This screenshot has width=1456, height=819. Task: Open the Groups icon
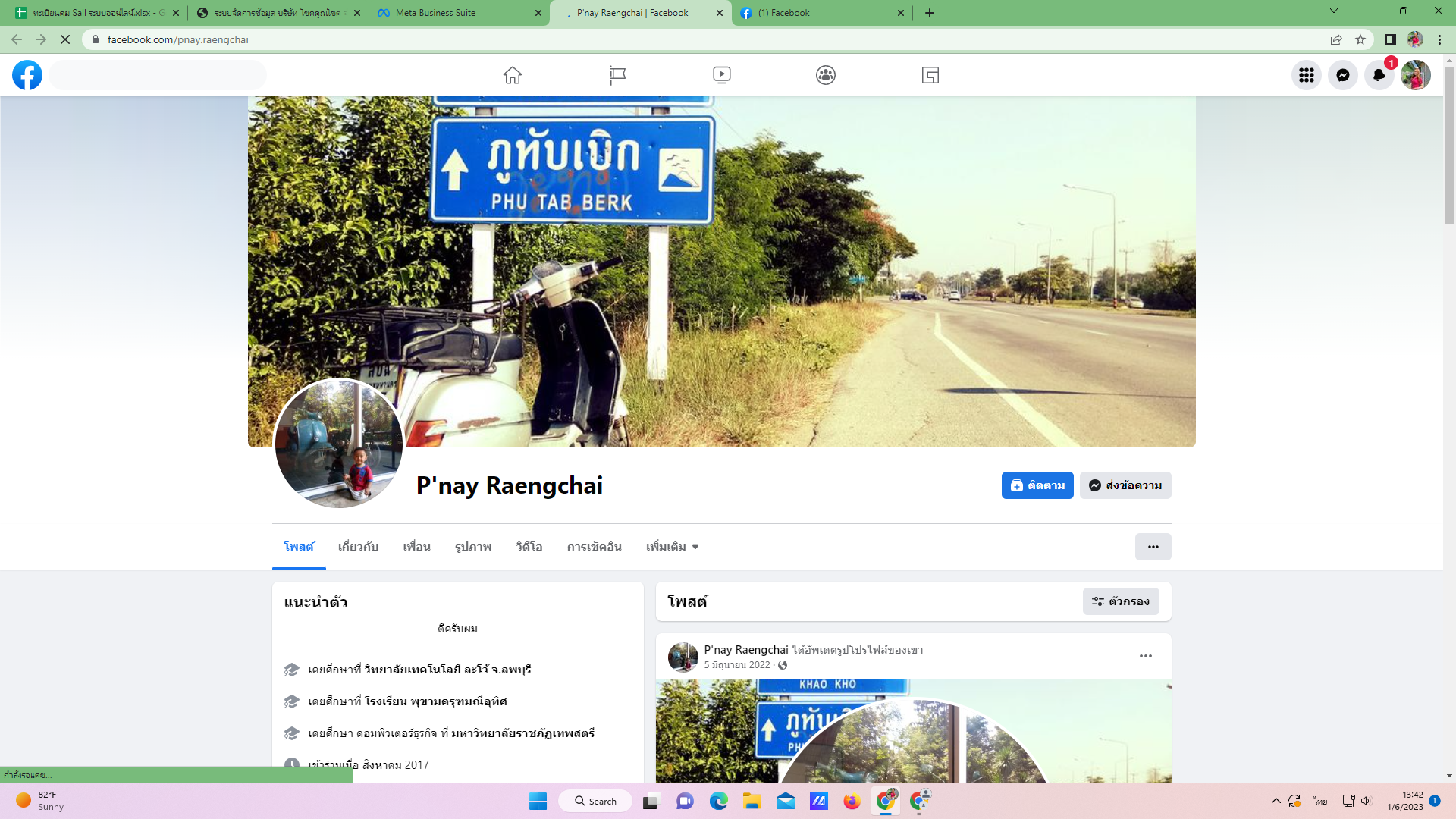(826, 75)
